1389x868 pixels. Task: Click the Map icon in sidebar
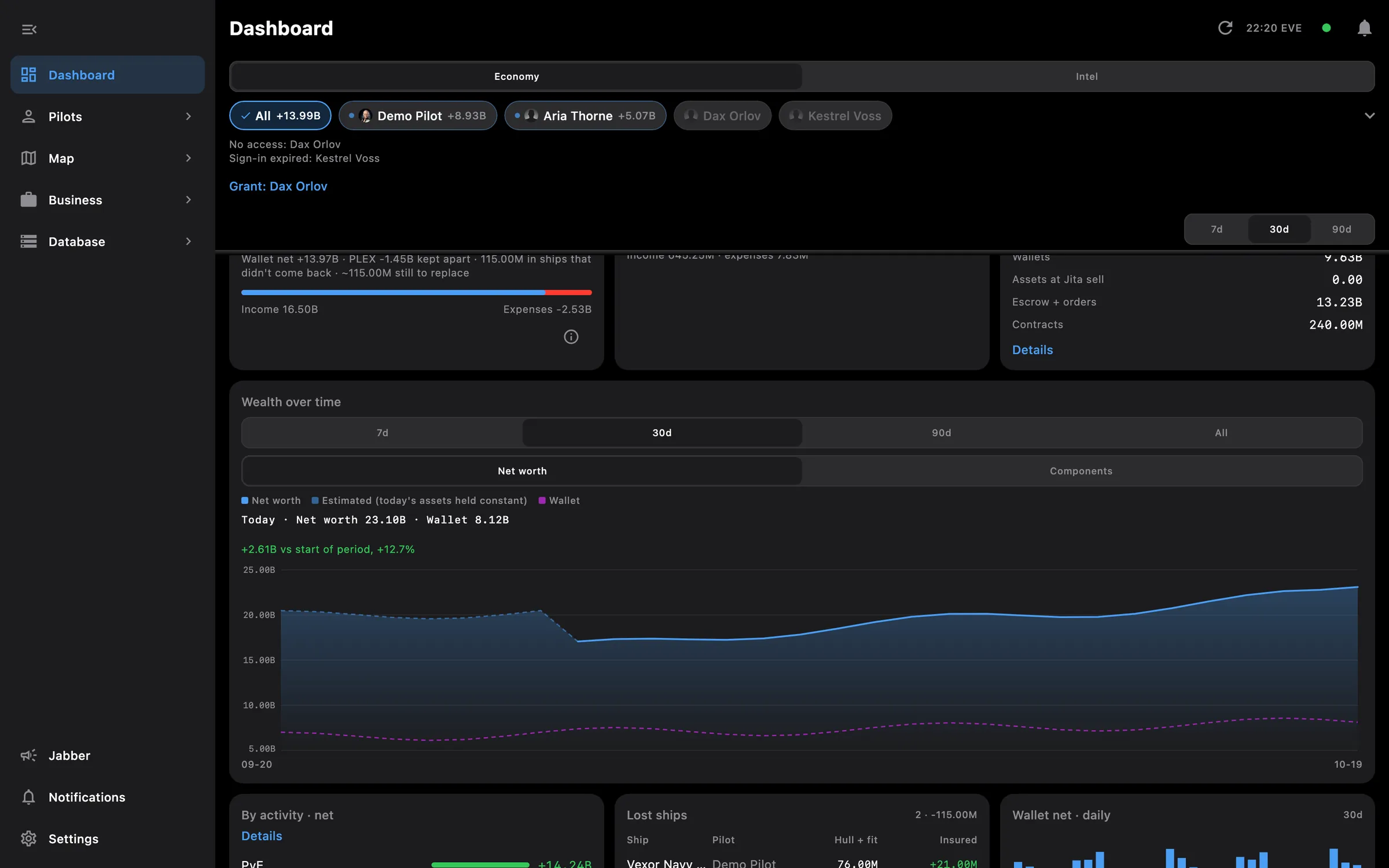(x=28, y=158)
